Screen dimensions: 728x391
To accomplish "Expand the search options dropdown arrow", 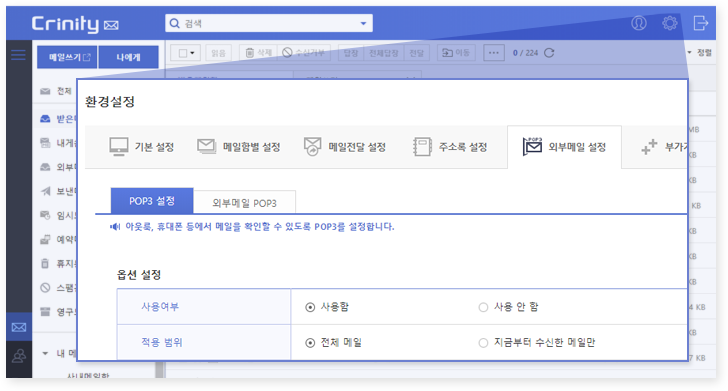I will coord(364,23).
